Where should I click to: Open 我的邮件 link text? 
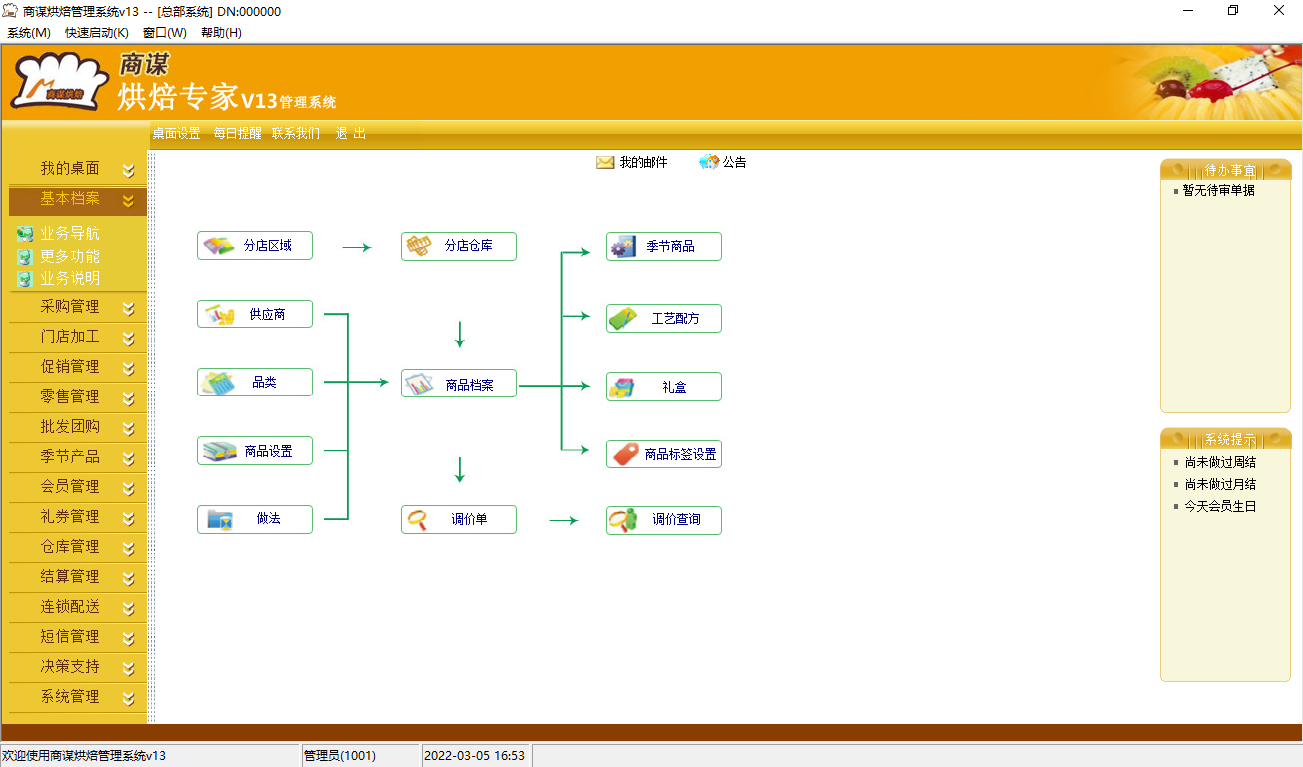tap(643, 162)
